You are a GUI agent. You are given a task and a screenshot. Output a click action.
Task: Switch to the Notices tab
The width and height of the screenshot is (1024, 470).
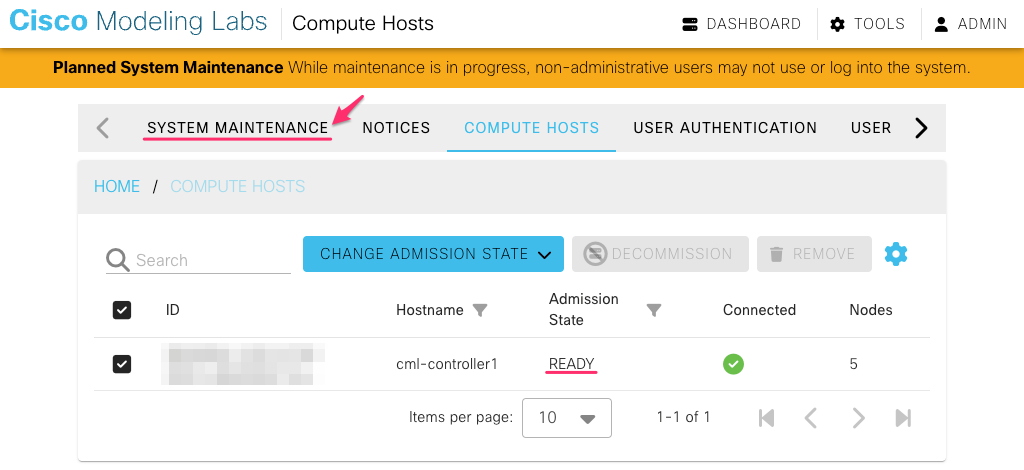[396, 128]
